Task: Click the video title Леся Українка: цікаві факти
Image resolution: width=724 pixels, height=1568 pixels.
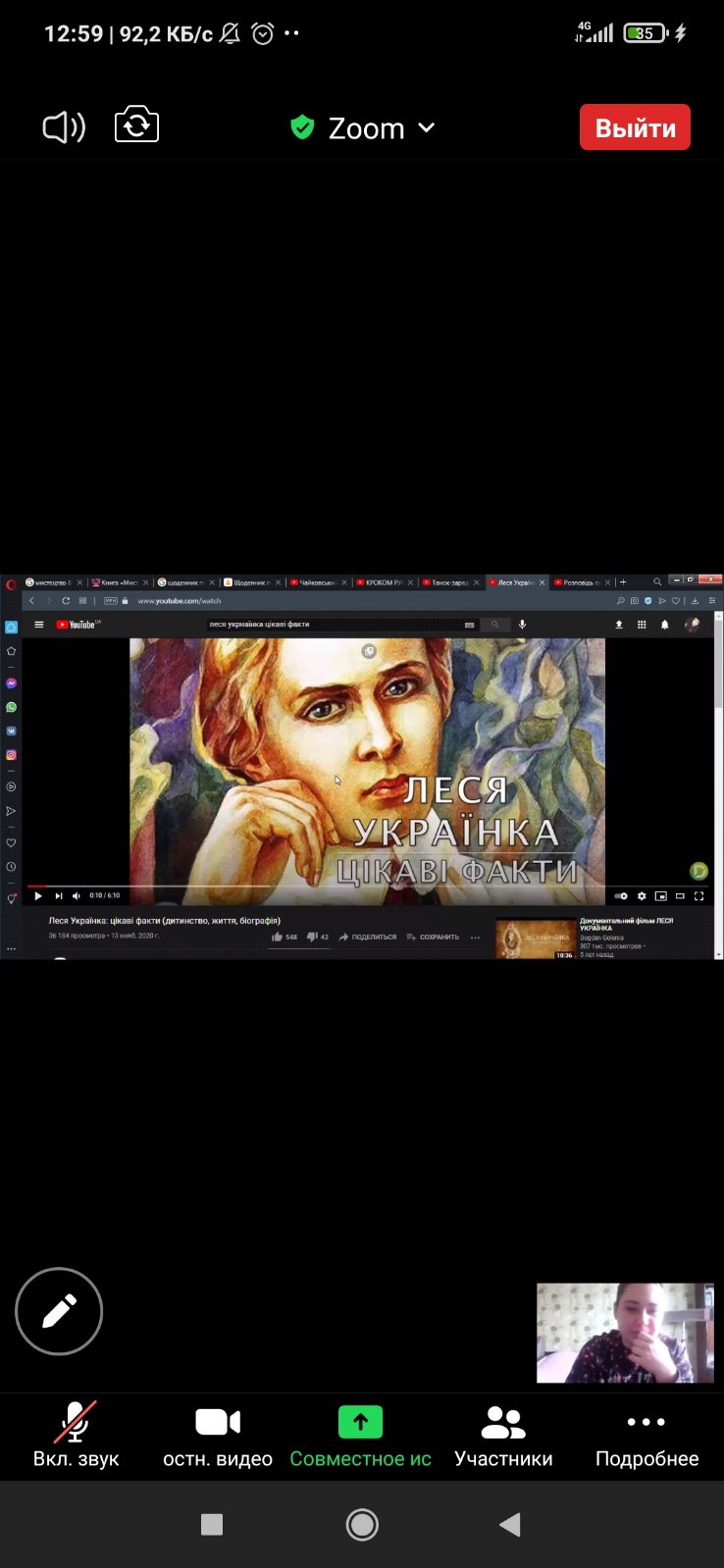Action: point(165,921)
